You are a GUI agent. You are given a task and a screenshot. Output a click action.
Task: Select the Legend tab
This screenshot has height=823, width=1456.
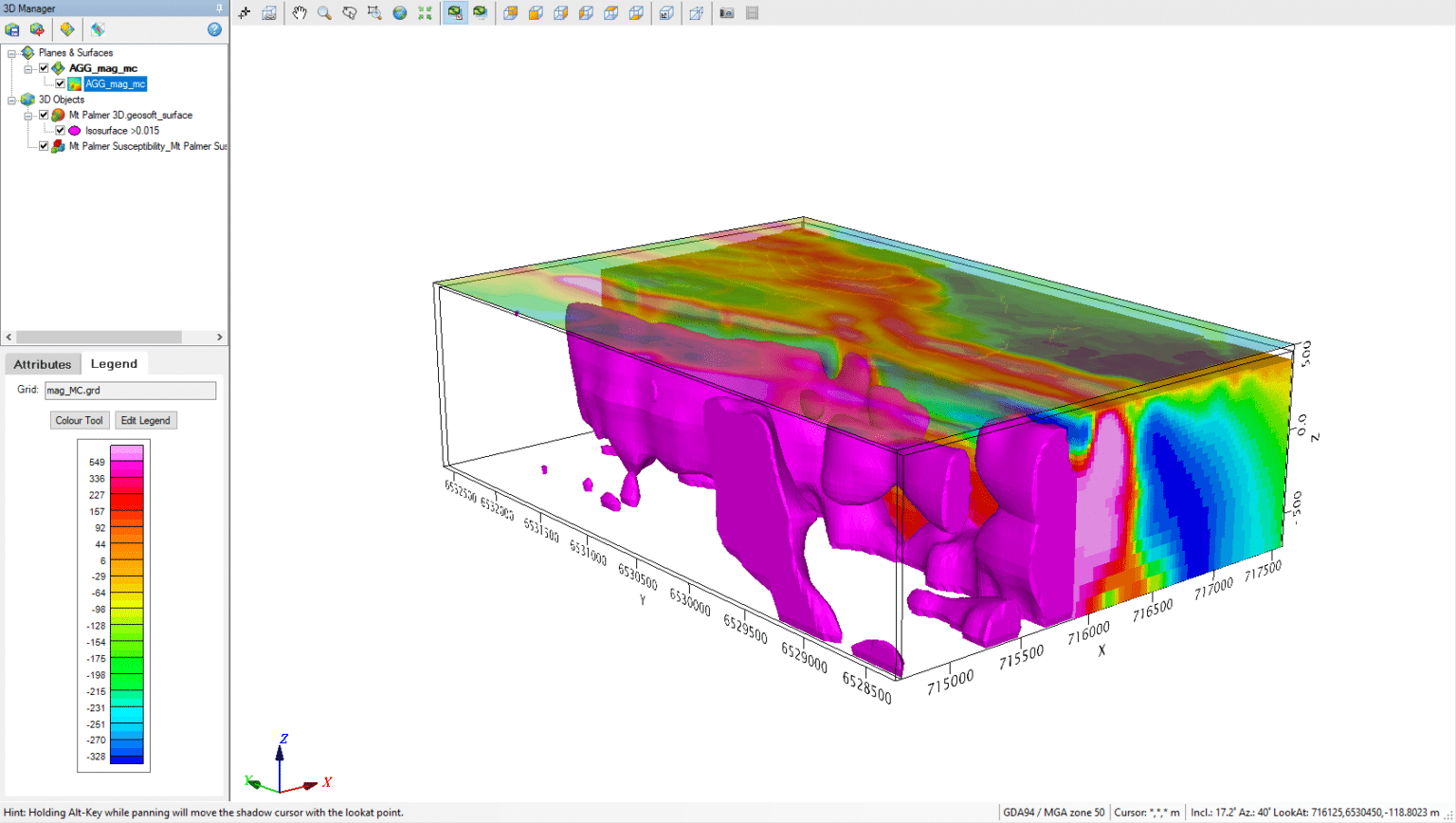pos(114,364)
